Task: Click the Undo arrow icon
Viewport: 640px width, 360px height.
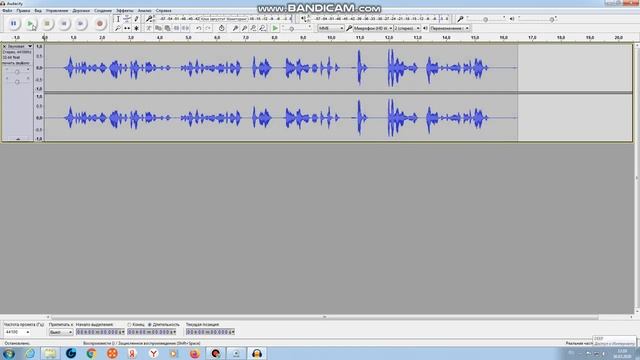Action: click(198, 28)
